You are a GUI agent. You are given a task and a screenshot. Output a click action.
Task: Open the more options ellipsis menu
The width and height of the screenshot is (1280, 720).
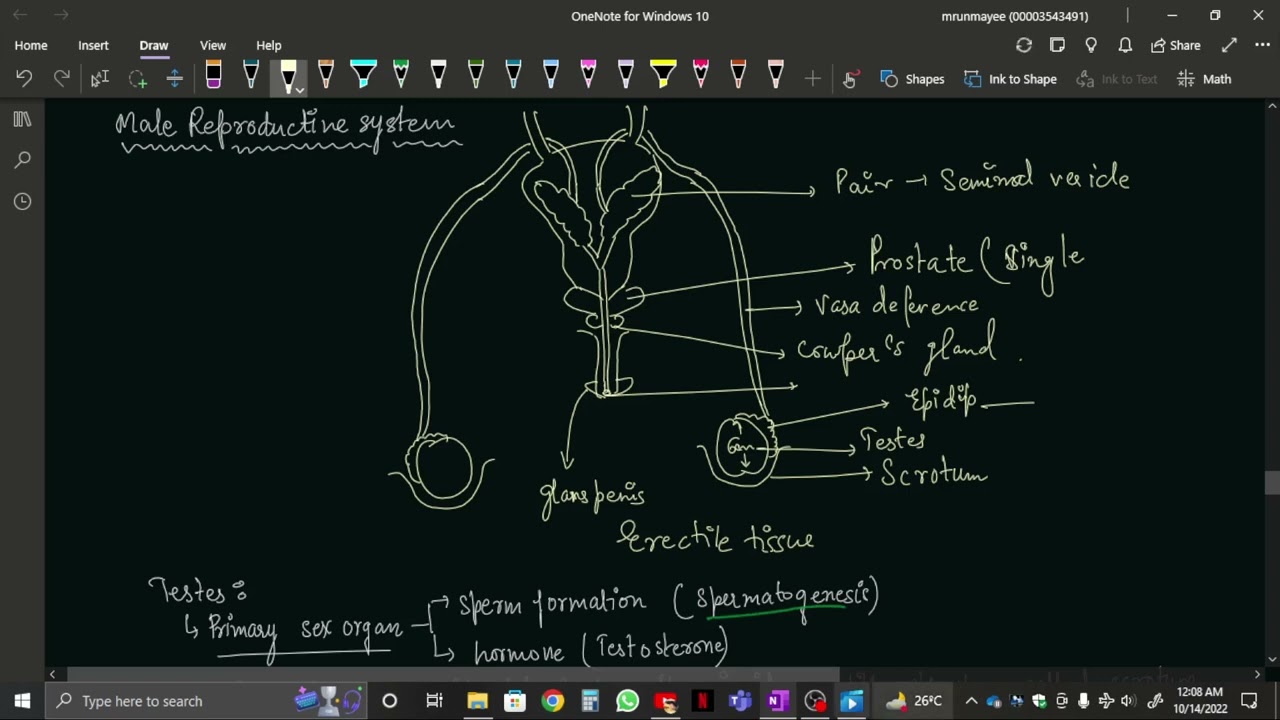(x=1262, y=45)
